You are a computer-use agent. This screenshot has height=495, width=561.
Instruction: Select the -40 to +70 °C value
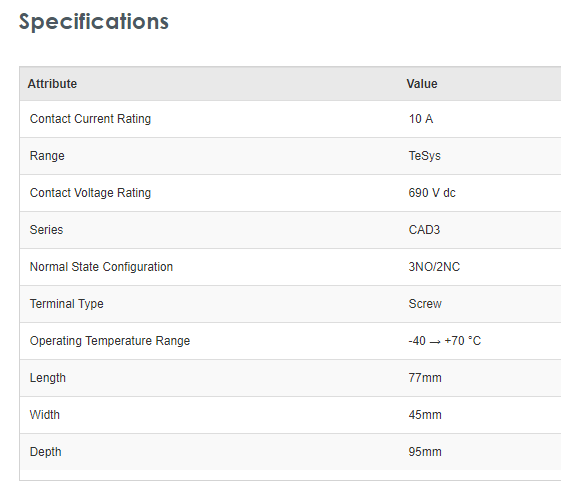pyautogui.click(x=445, y=341)
